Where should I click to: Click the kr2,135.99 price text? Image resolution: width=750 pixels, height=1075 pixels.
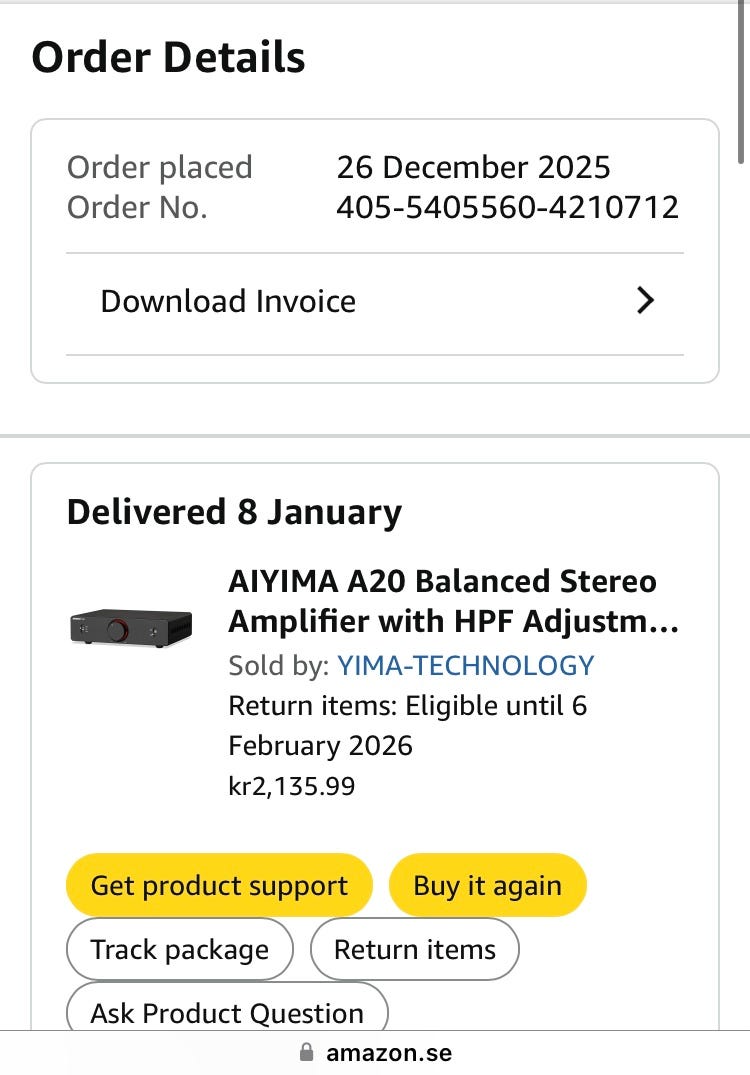click(x=292, y=786)
